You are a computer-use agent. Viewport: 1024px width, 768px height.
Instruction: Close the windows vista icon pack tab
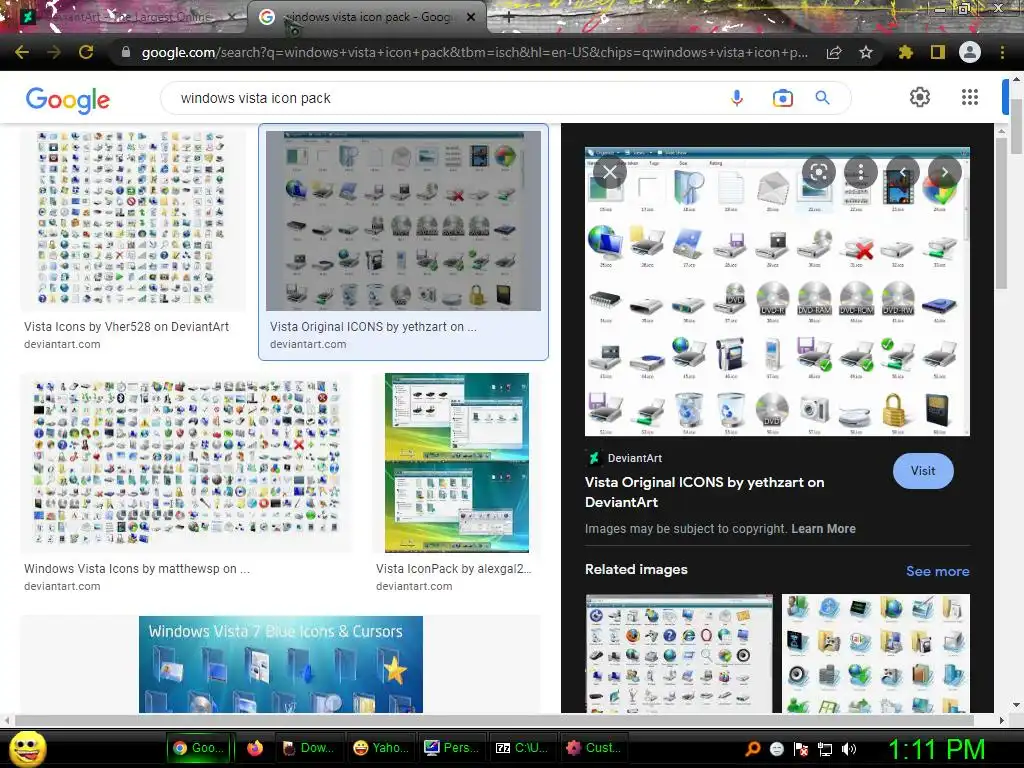(x=471, y=17)
